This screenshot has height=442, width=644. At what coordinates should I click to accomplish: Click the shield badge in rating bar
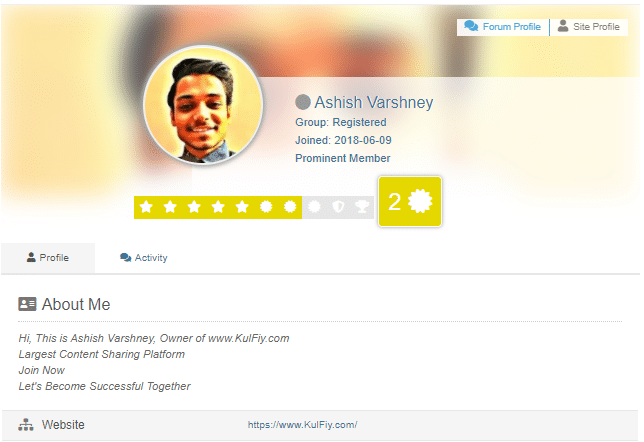pos(338,207)
